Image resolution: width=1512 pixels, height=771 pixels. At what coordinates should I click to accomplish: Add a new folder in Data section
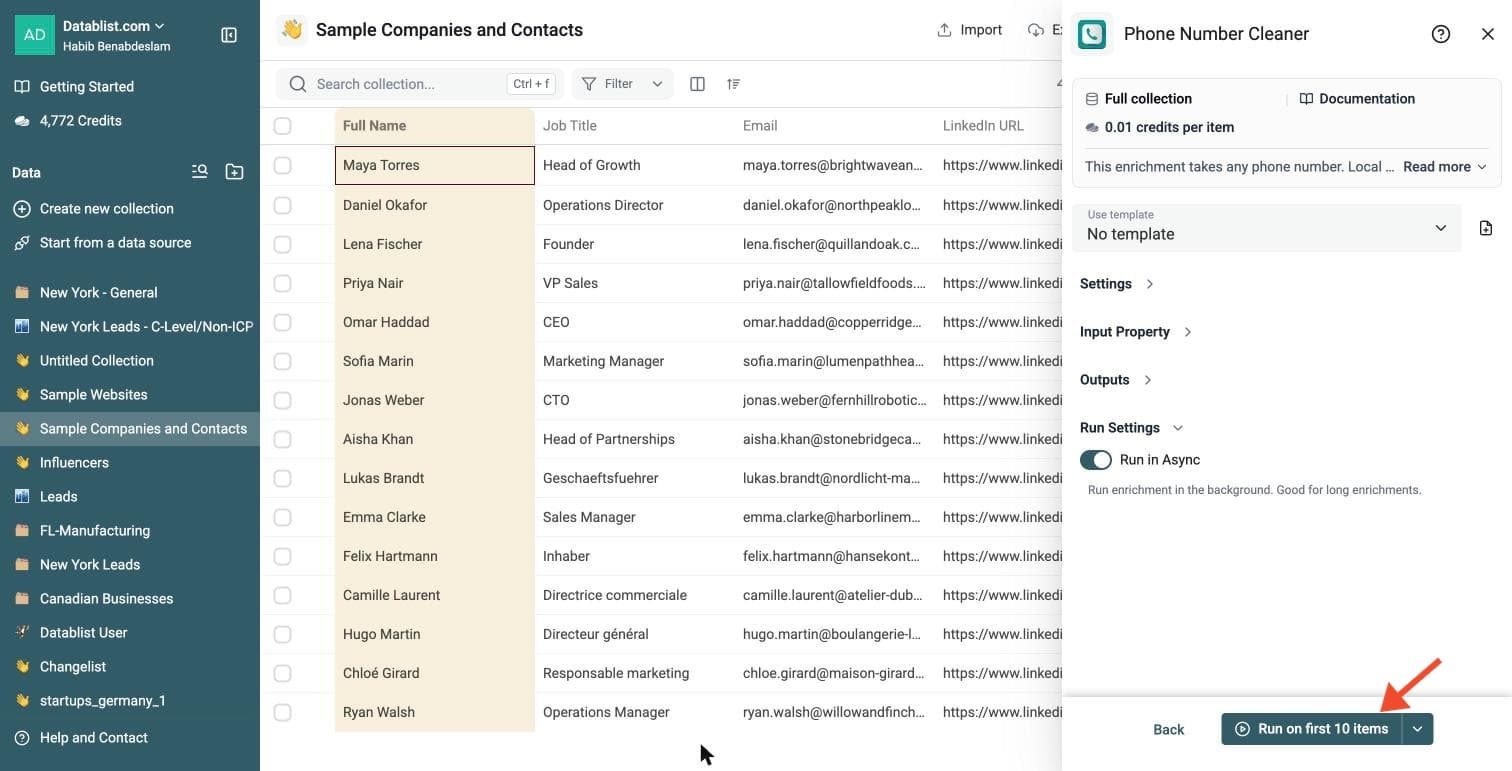[234, 172]
